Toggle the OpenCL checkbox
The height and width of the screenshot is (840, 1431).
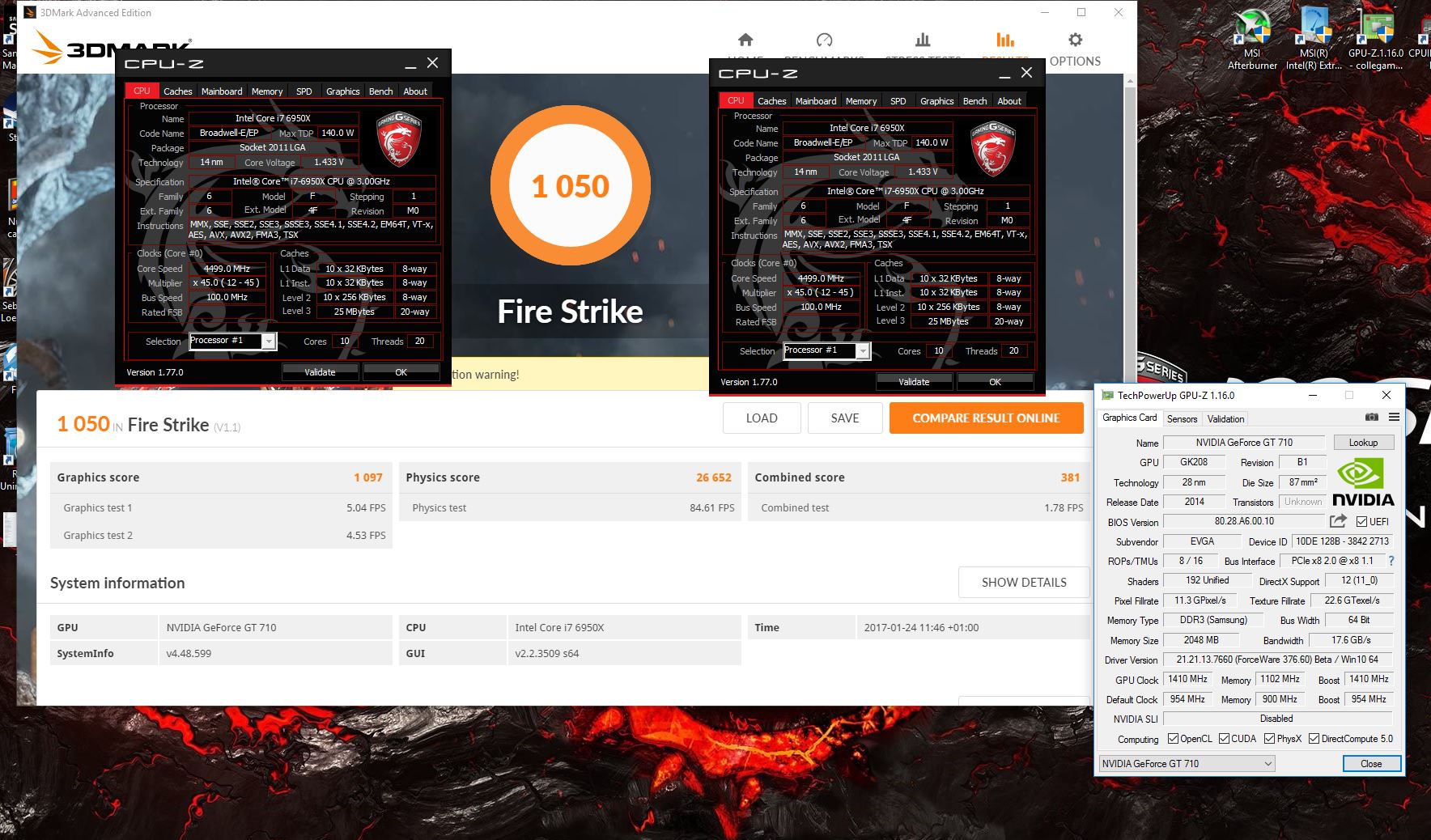(x=1173, y=738)
